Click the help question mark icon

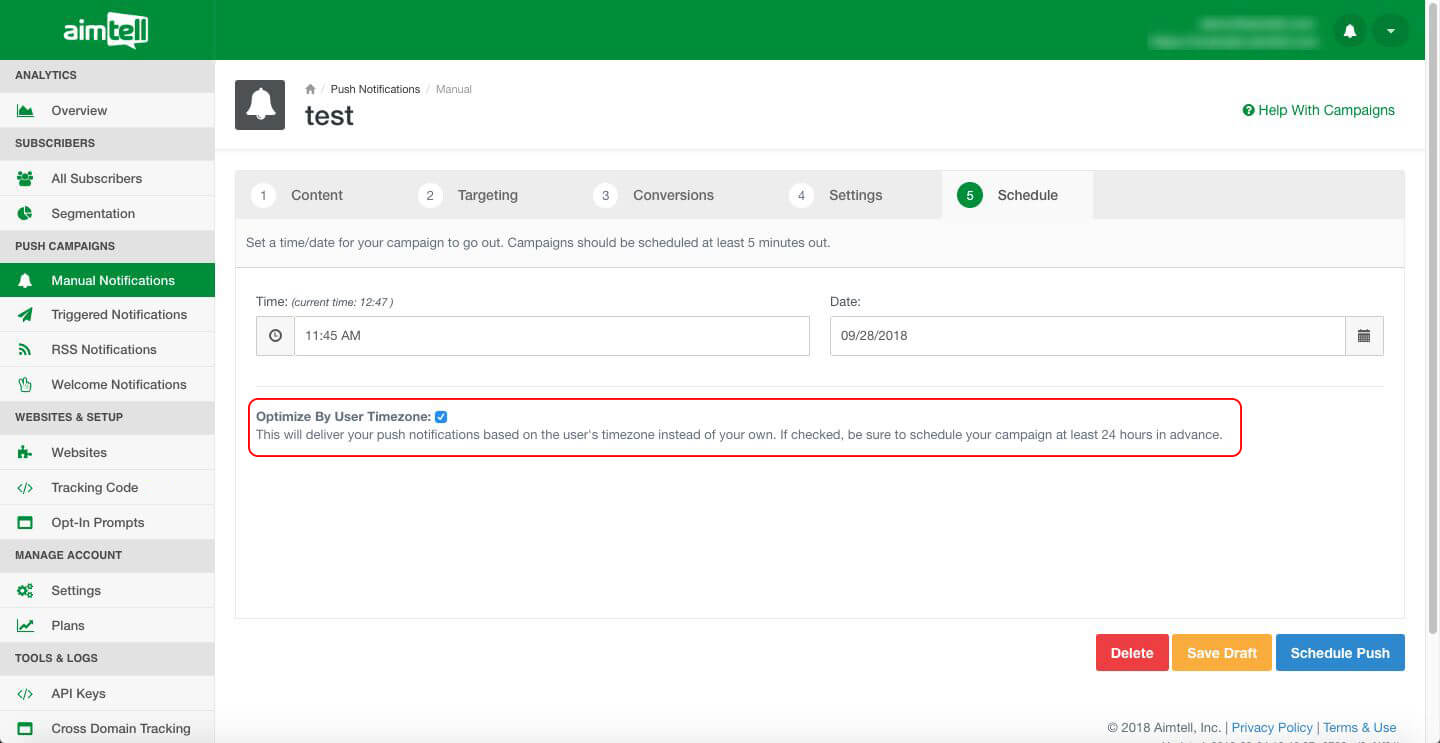(x=1248, y=110)
